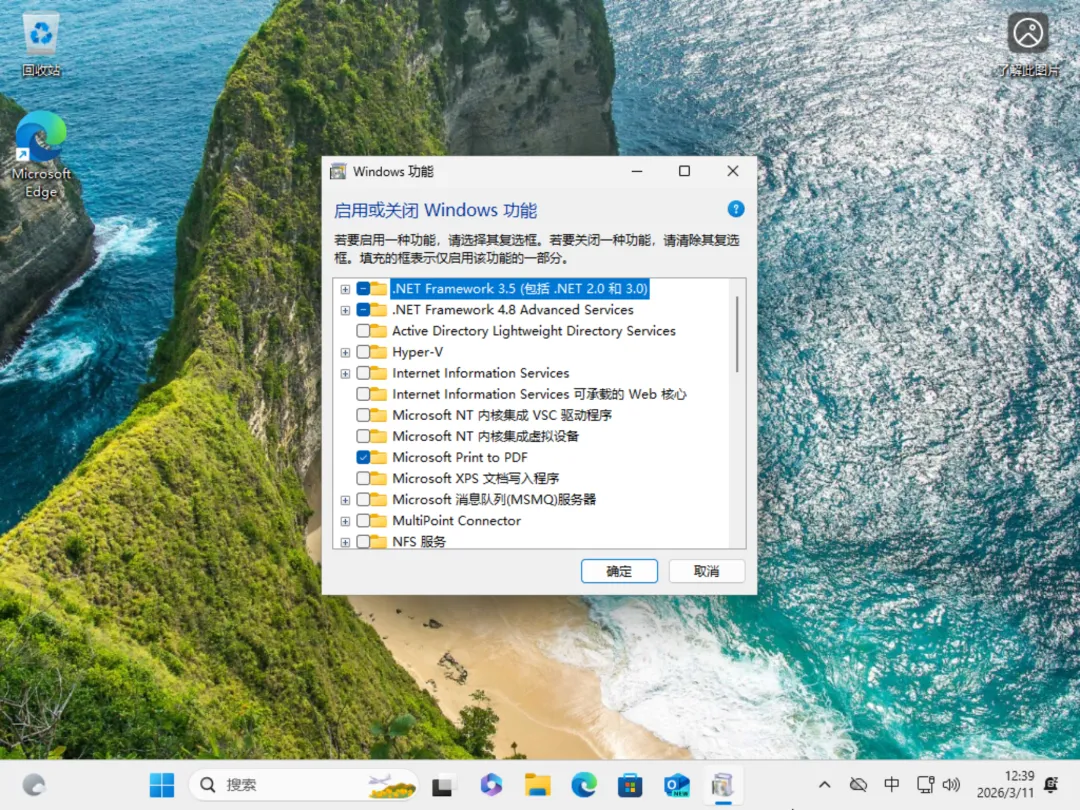The image size is (1080, 810).
Task: Check the Microsoft 消息队列(MSMQ)服务器 checkbox
Action: [363, 500]
